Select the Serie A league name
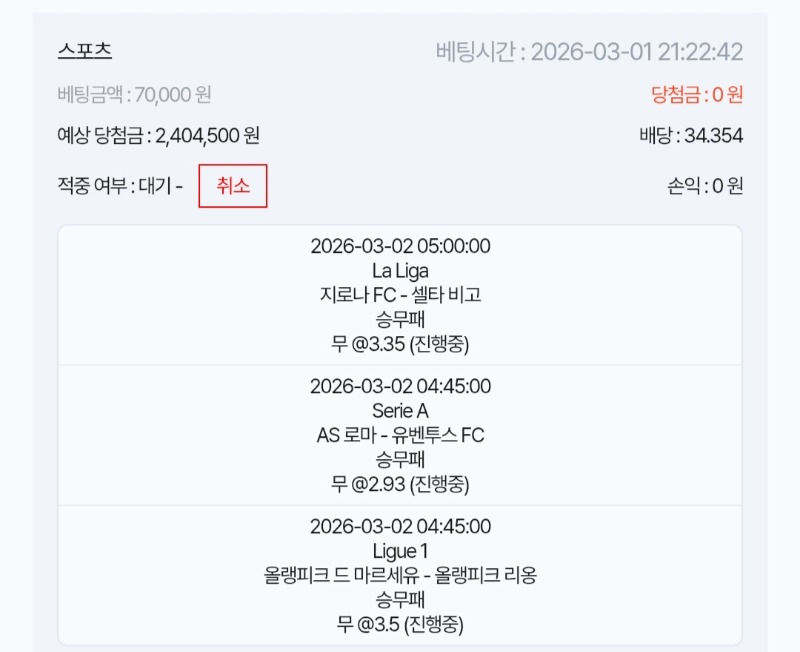This screenshot has height=652, width=800. [x=400, y=411]
